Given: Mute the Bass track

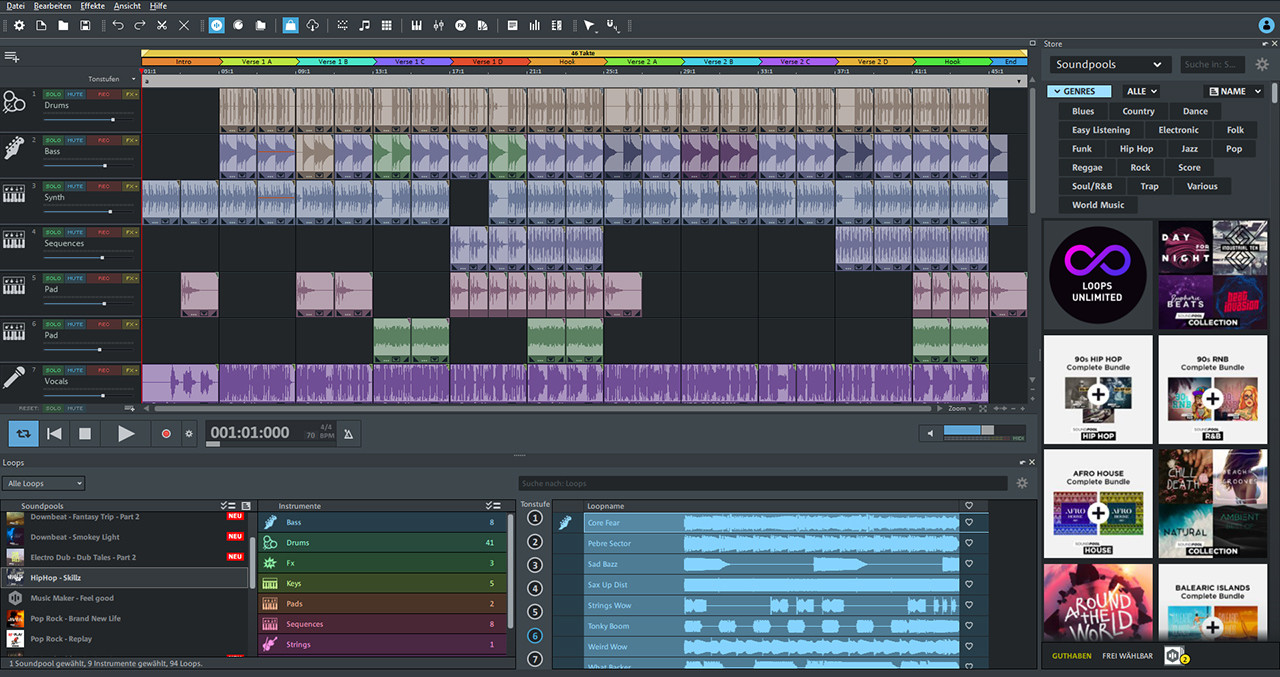Looking at the screenshot, I should (x=76, y=140).
